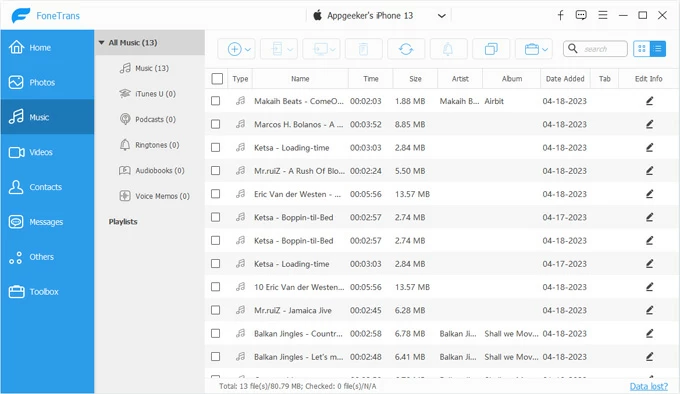
Task: Check the select-all checkbox in header
Action: tap(217, 78)
